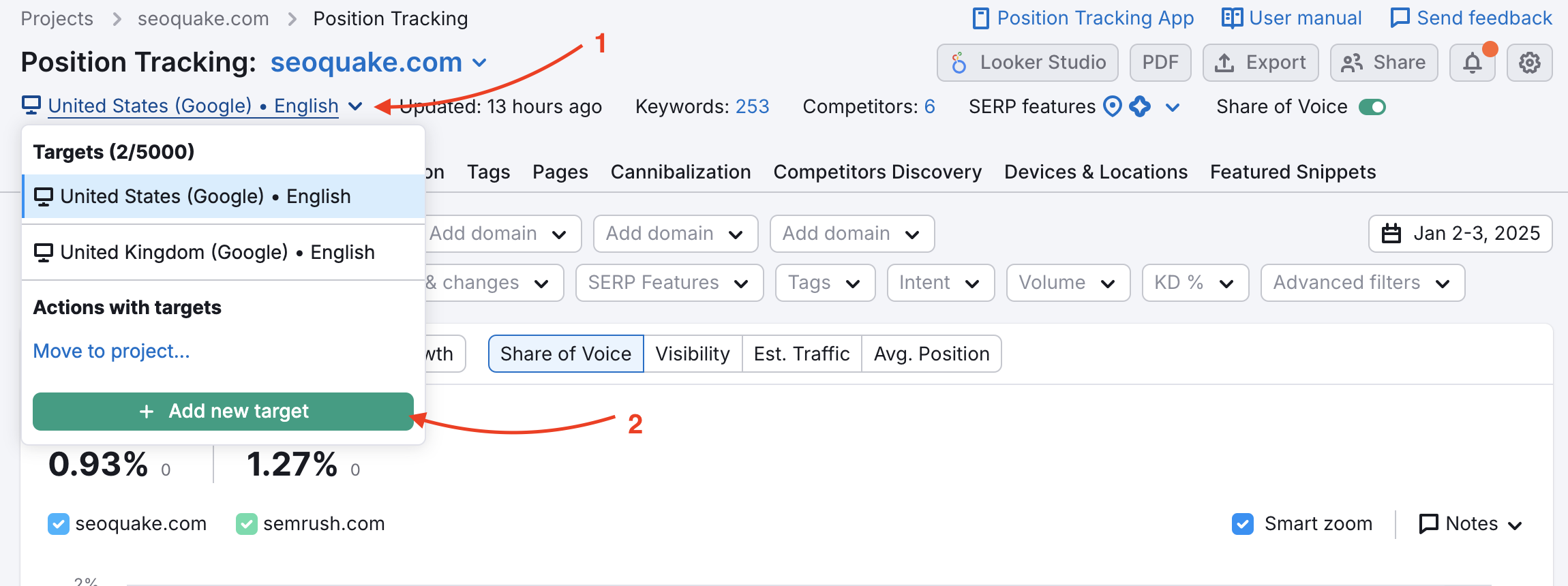Image resolution: width=1568 pixels, height=586 pixels.
Task: Click Move to project link
Action: click(112, 351)
